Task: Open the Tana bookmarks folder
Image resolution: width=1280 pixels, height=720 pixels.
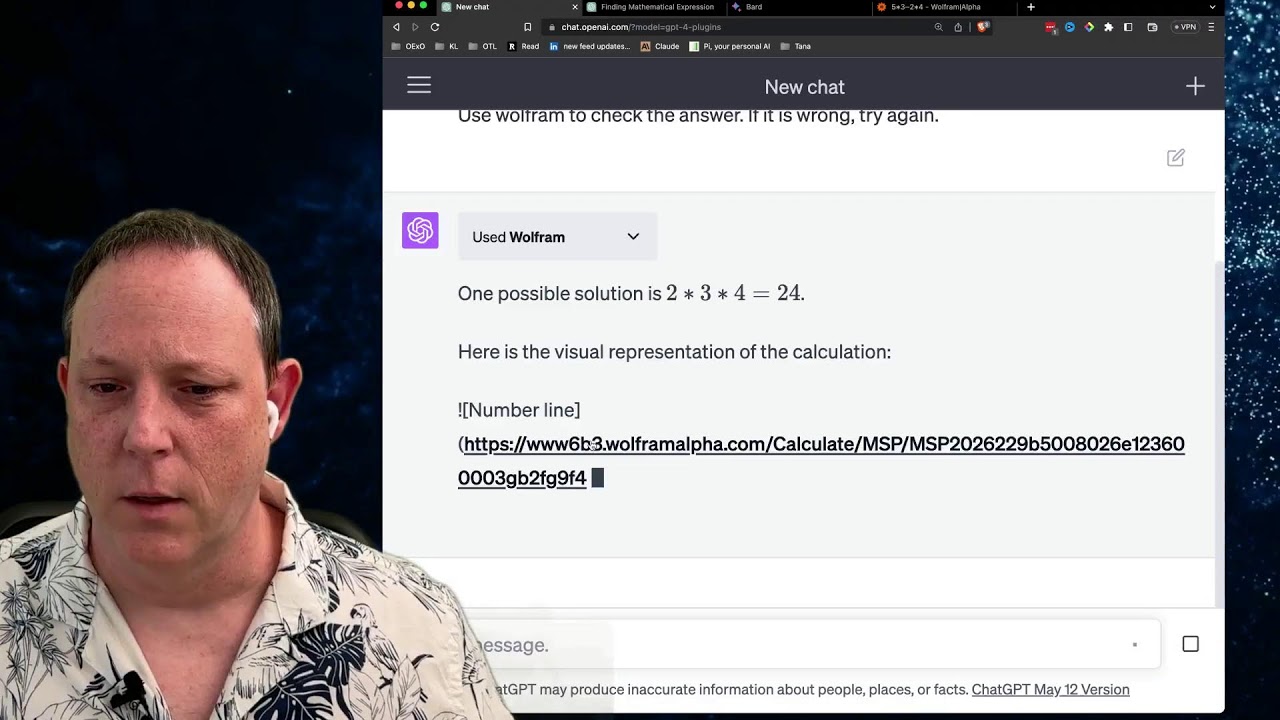Action: (x=795, y=46)
